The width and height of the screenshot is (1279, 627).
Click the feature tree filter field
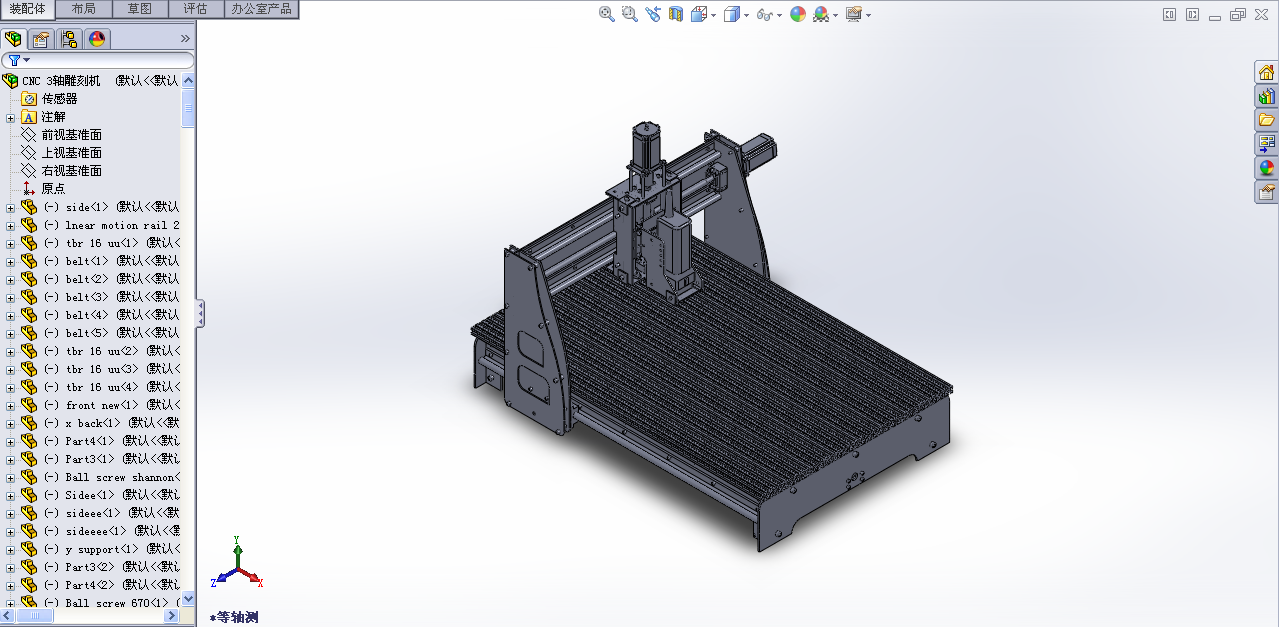tap(98, 60)
